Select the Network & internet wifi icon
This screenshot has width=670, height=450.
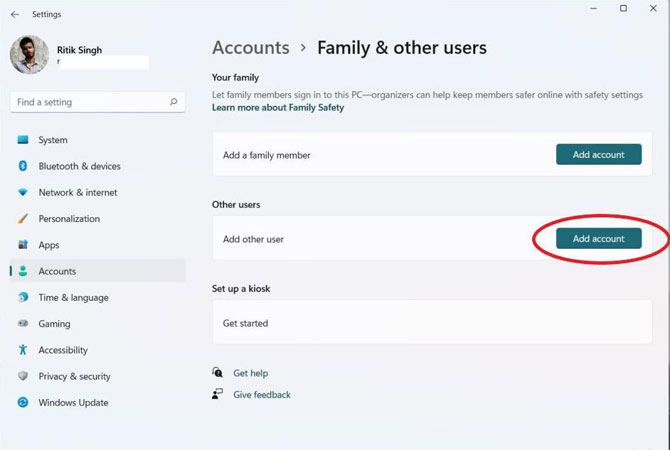pyautogui.click(x=23, y=192)
